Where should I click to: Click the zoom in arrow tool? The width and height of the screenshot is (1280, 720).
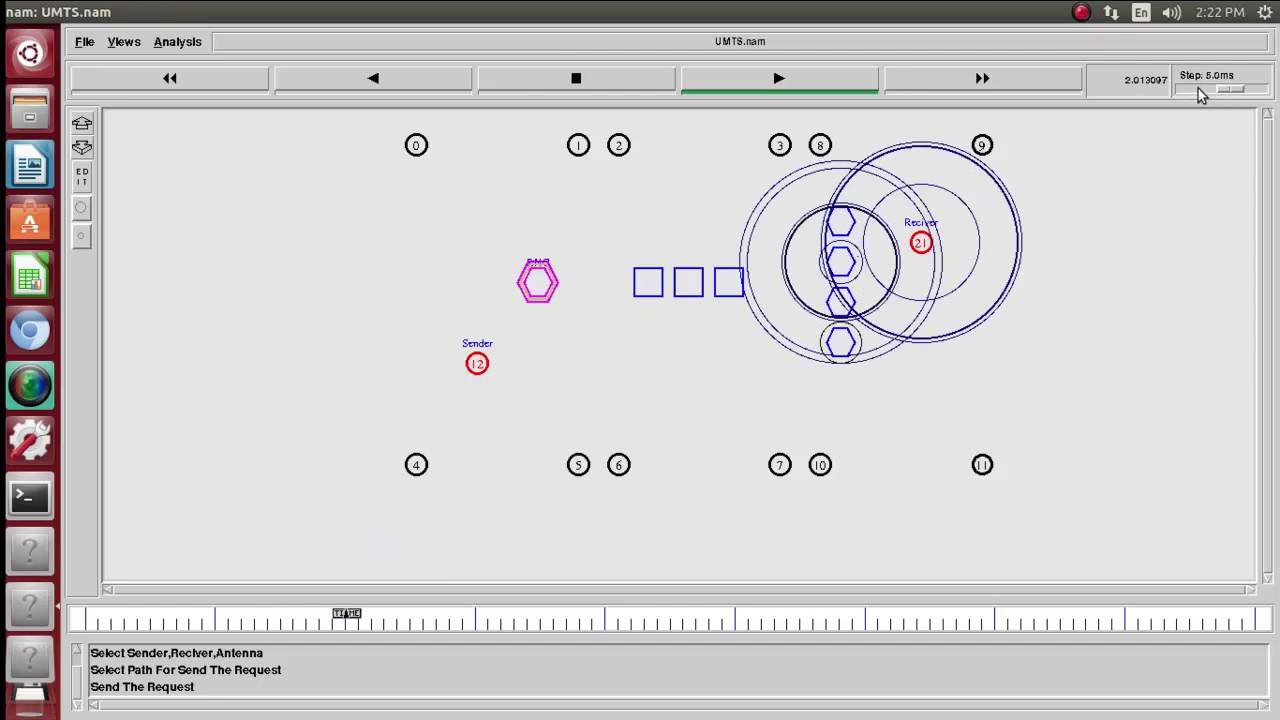coord(82,123)
